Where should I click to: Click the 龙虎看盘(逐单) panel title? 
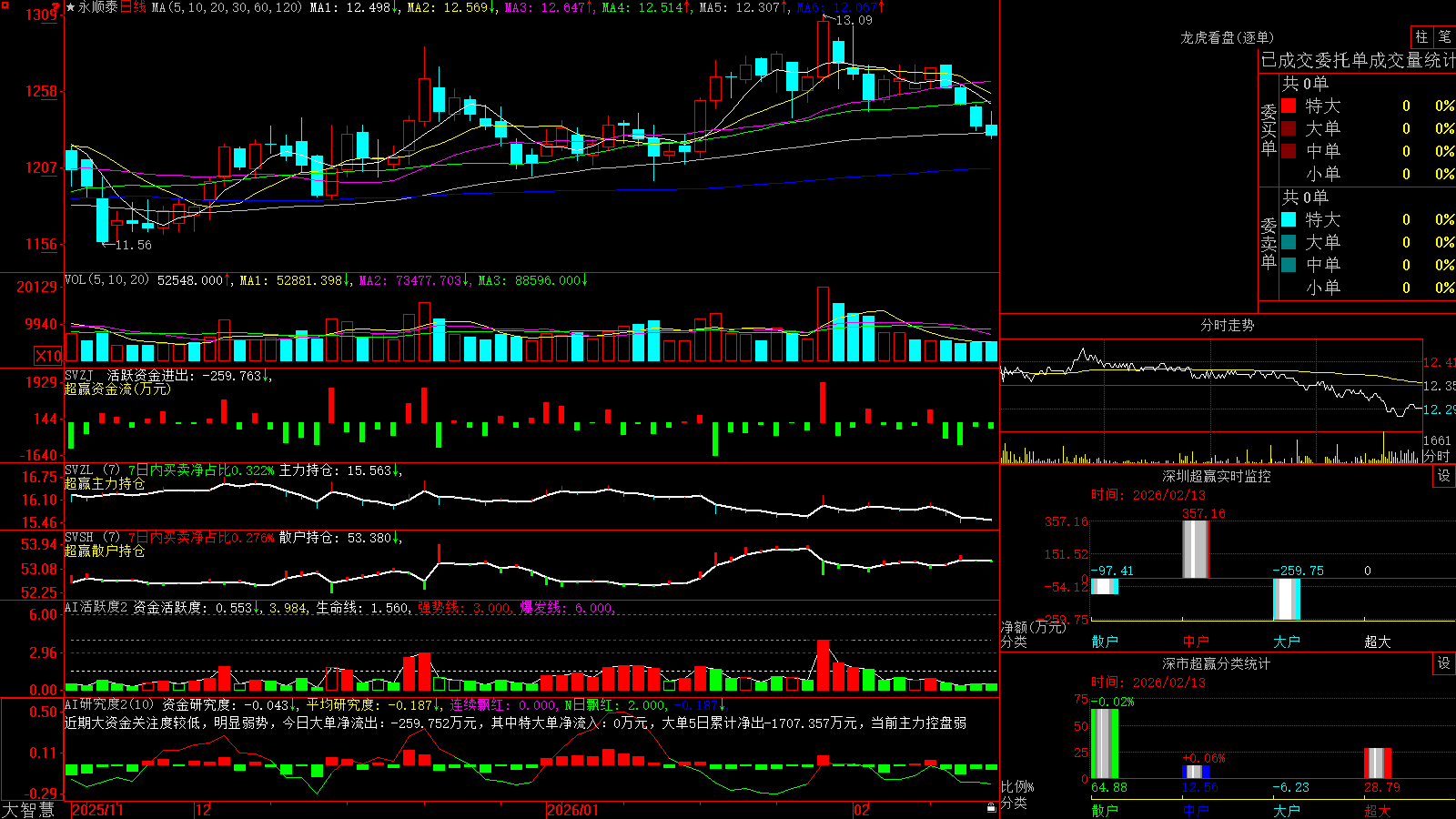coord(1227,37)
